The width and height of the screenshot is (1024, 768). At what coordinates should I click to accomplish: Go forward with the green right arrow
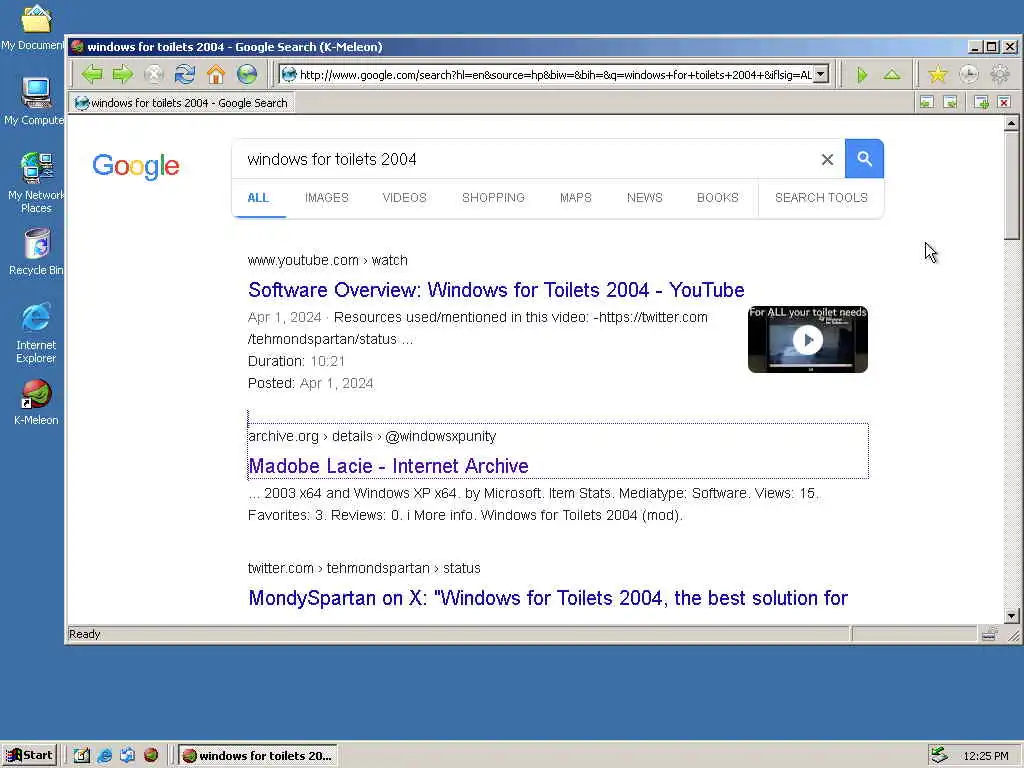click(x=123, y=74)
